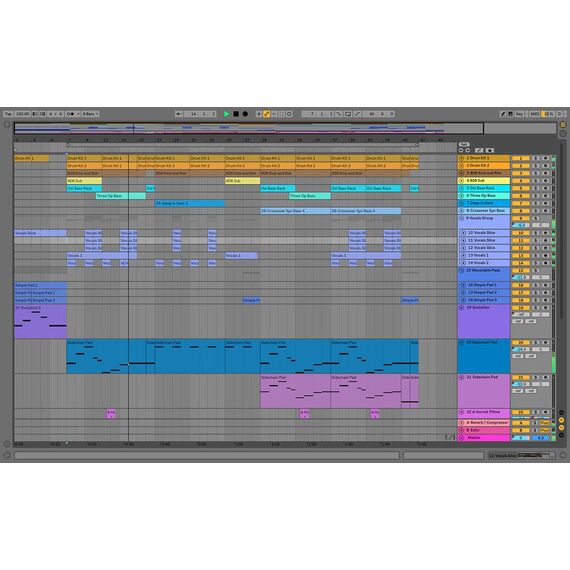This screenshot has width=570, height=570.
Task: Open the Key Map Mode switch
Action: coord(519,114)
